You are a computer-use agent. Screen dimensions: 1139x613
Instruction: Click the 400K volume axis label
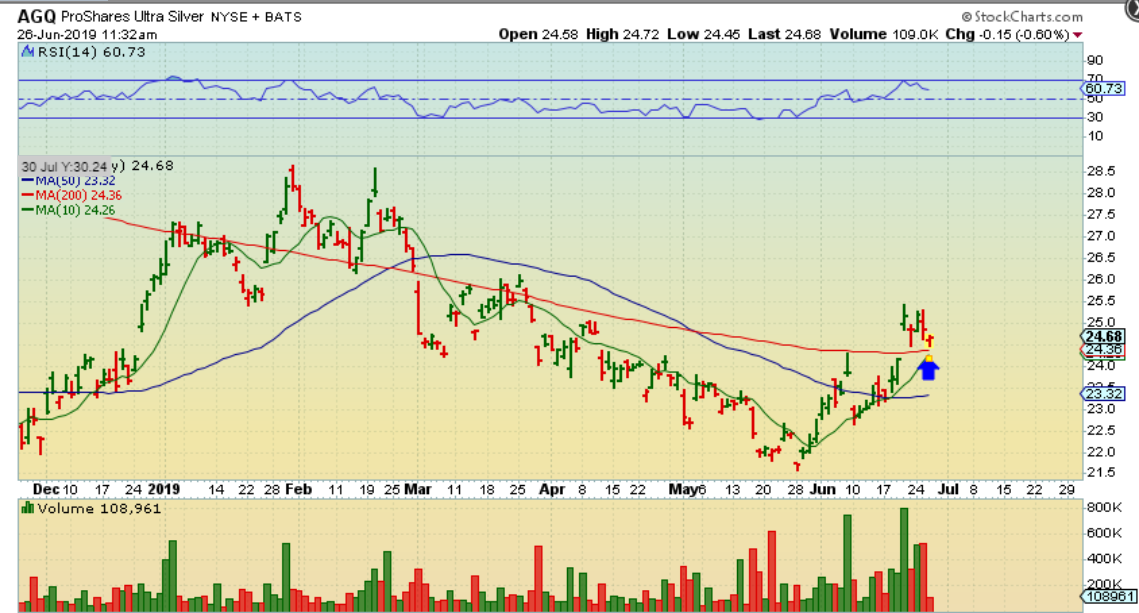pos(1104,559)
